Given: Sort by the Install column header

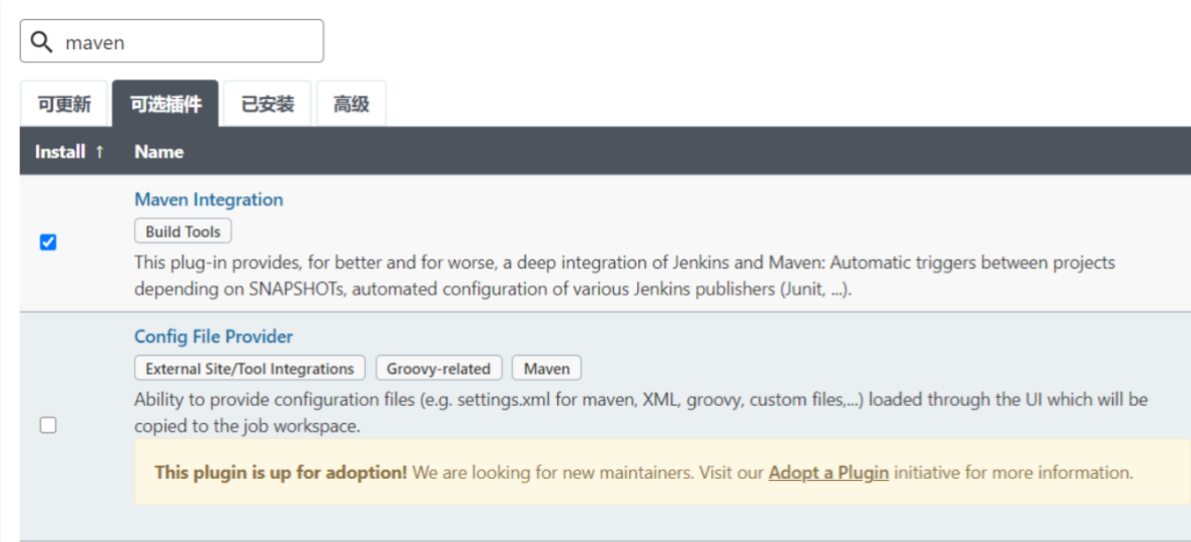Looking at the screenshot, I should point(69,152).
